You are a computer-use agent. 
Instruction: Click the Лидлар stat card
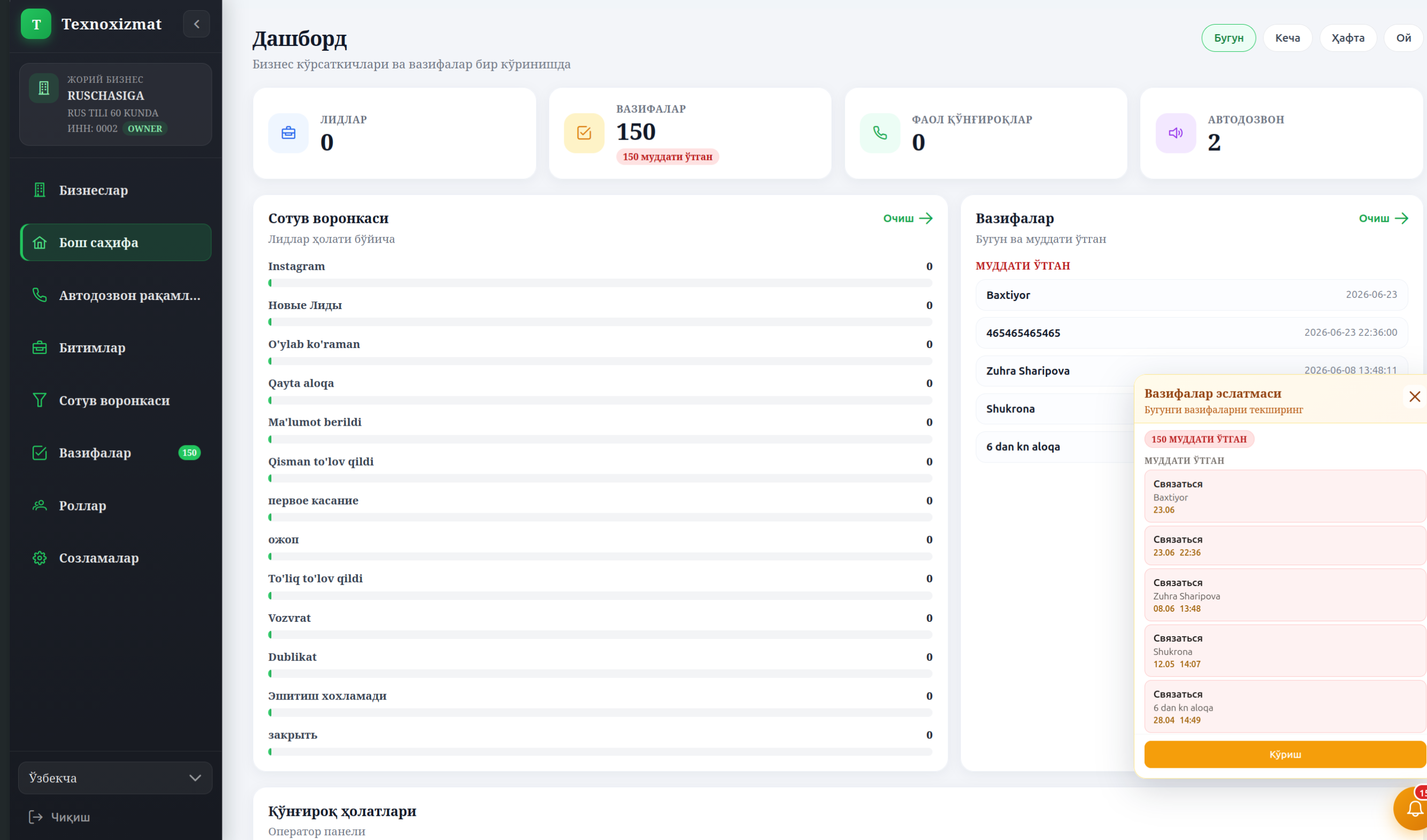pyautogui.click(x=395, y=133)
